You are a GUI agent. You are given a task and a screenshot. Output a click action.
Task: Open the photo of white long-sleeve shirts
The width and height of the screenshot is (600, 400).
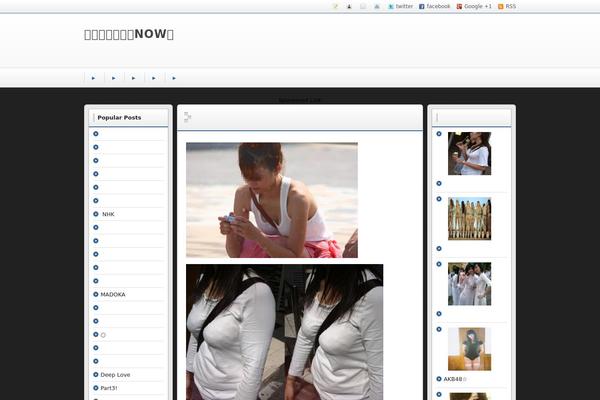[x=284, y=332]
